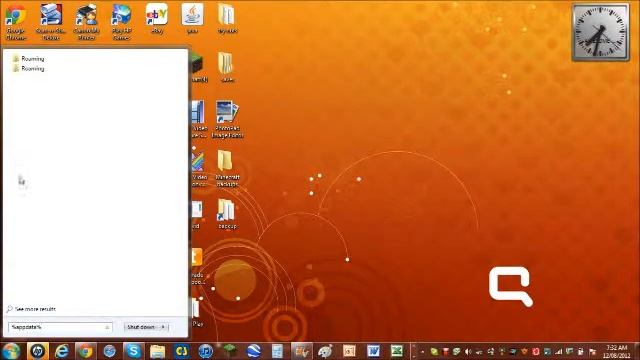Viewport: 640px width, 360px height.
Task: Launch HP app from taskbar
Action: pos(38,351)
